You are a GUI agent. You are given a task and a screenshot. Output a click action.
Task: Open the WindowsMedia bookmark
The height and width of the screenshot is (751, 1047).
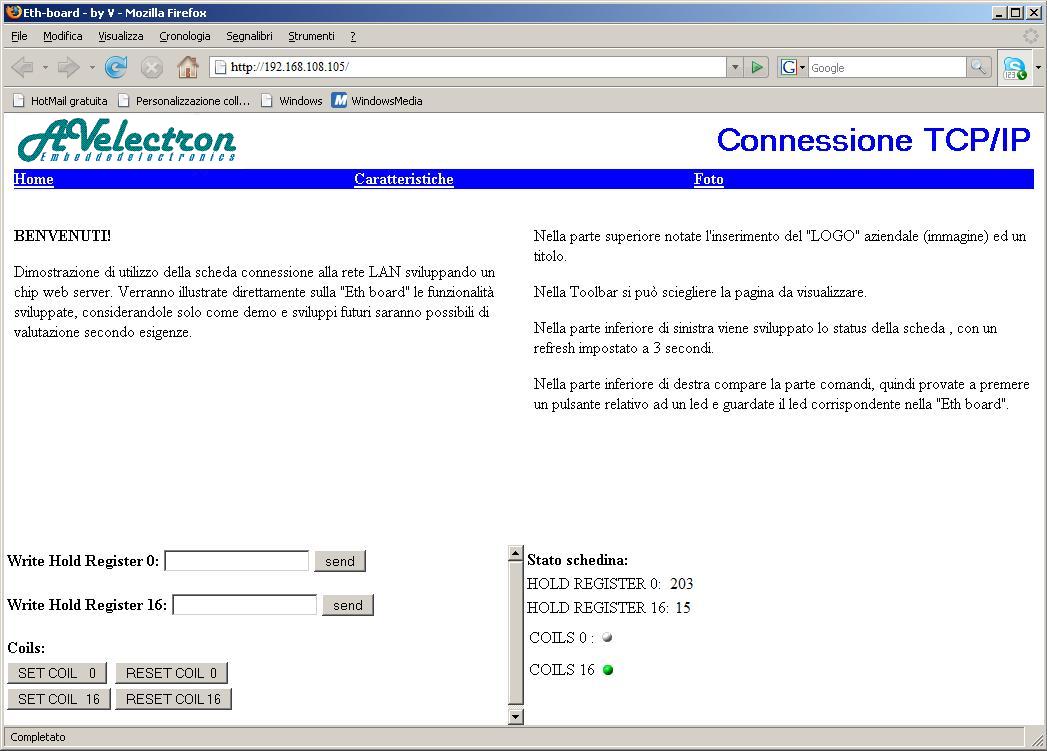click(x=377, y=101)
